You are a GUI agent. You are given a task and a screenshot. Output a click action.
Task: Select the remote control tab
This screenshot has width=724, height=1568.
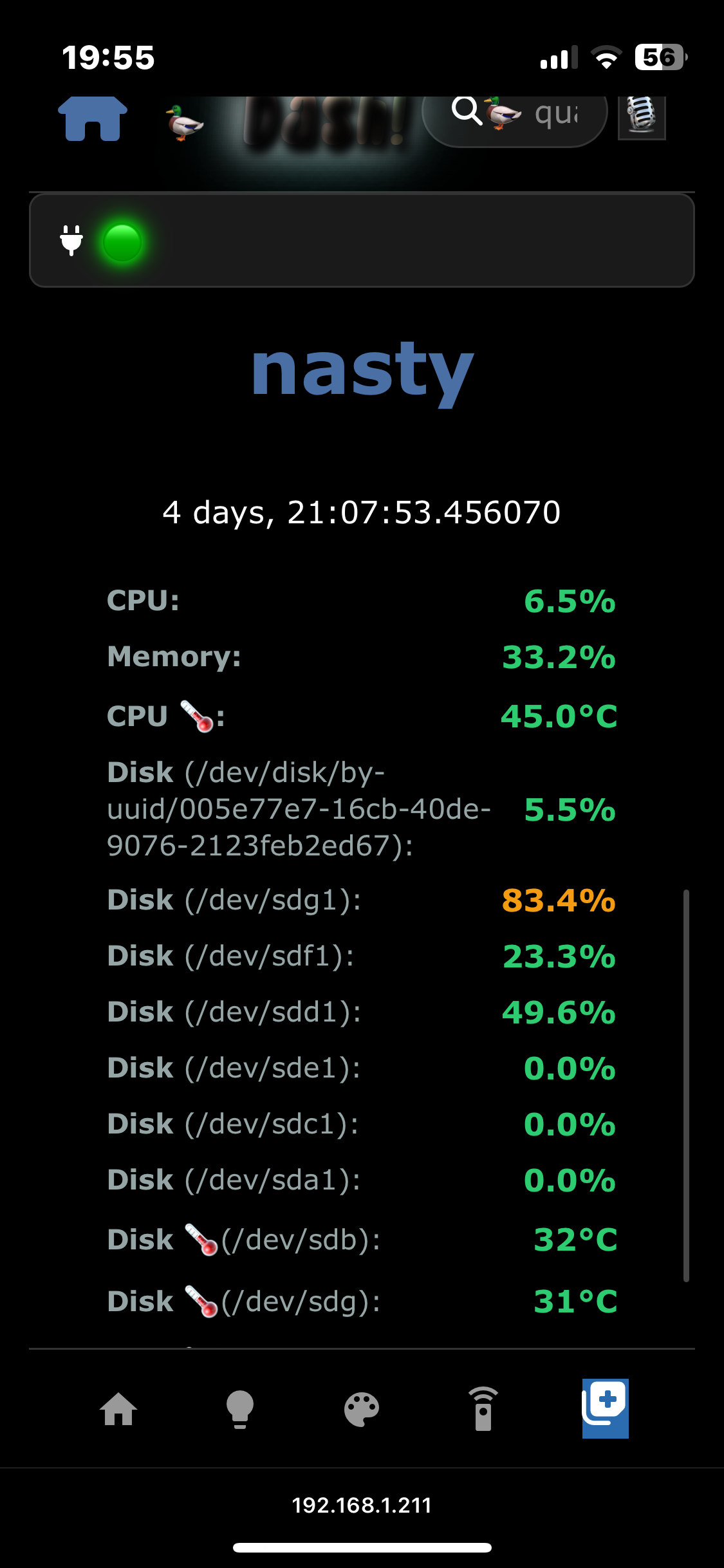pyautogui.click(x=483, y=1410)
